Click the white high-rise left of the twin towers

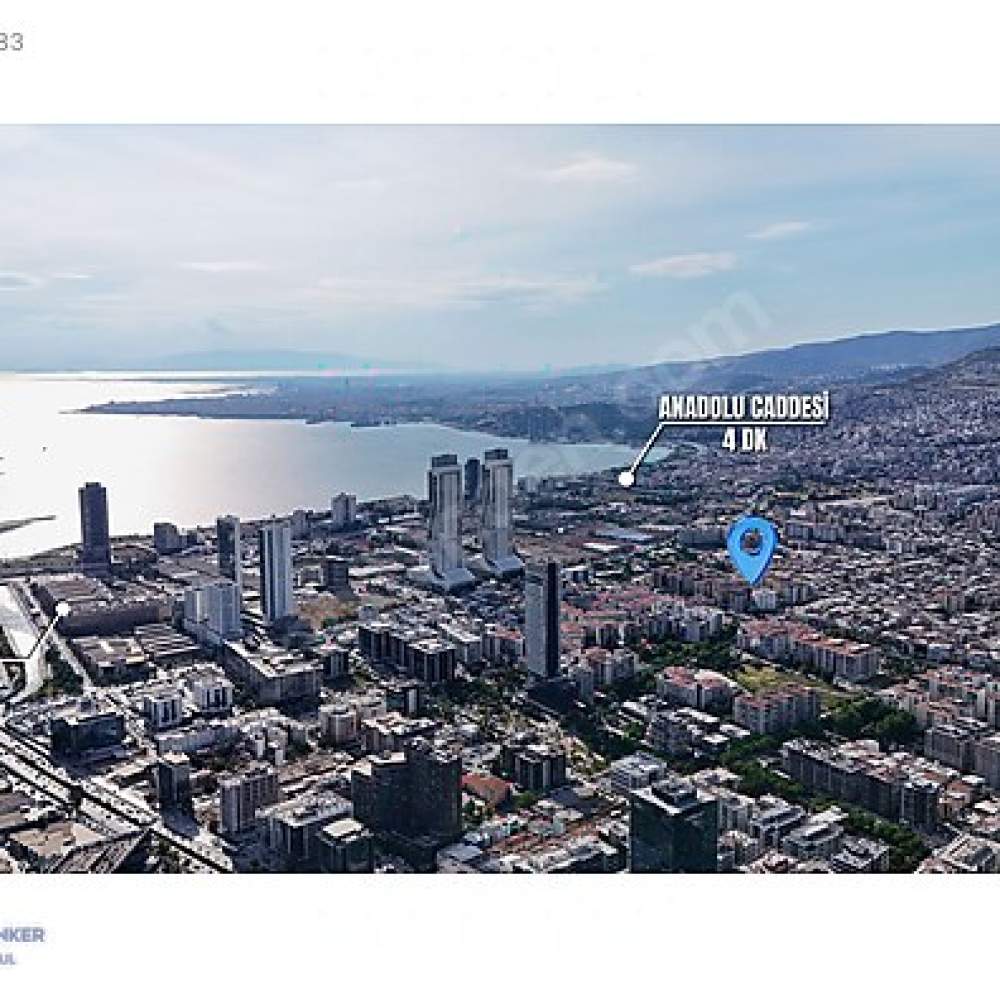point(276,571)
